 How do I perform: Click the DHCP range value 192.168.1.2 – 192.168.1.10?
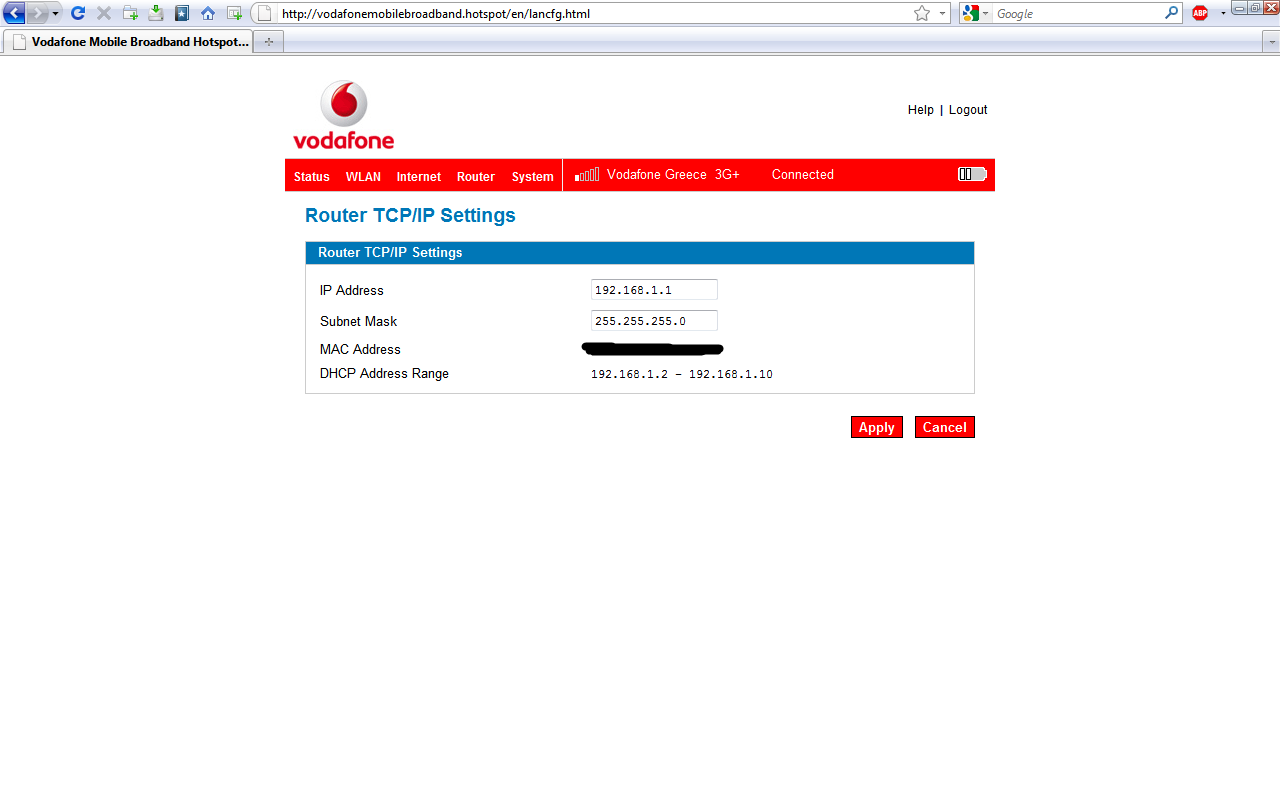click(x=682, y=374)
